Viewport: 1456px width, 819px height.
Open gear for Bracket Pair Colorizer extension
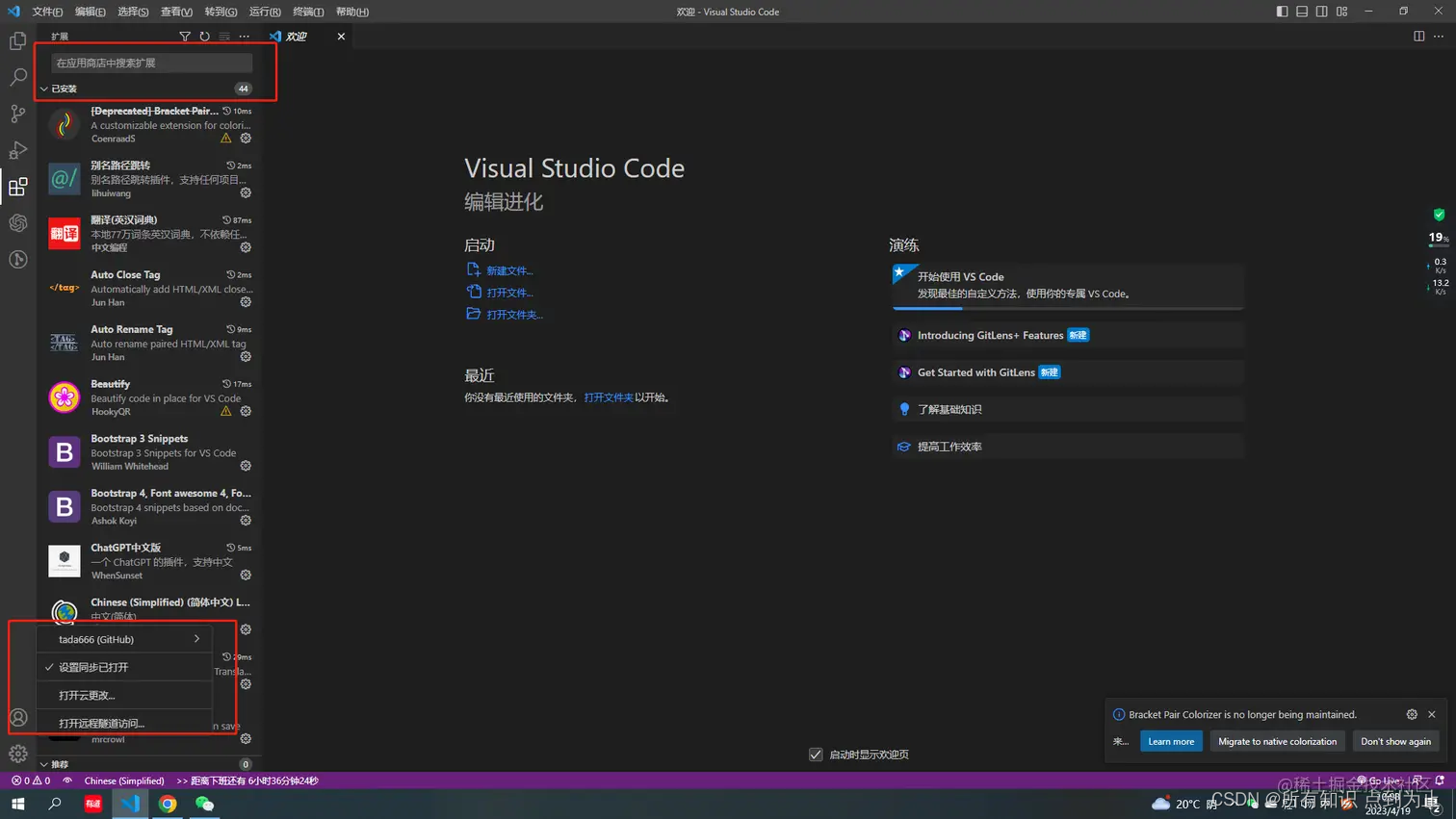click(x=246, y=139)
